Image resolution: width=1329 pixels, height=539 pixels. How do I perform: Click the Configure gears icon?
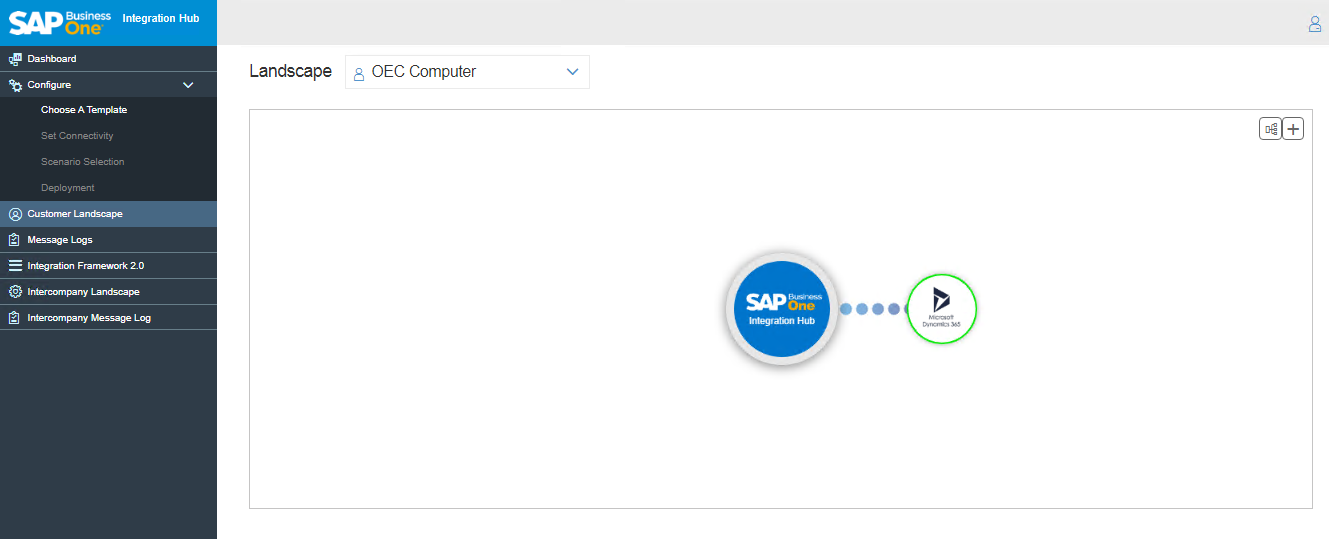point(15,85)
